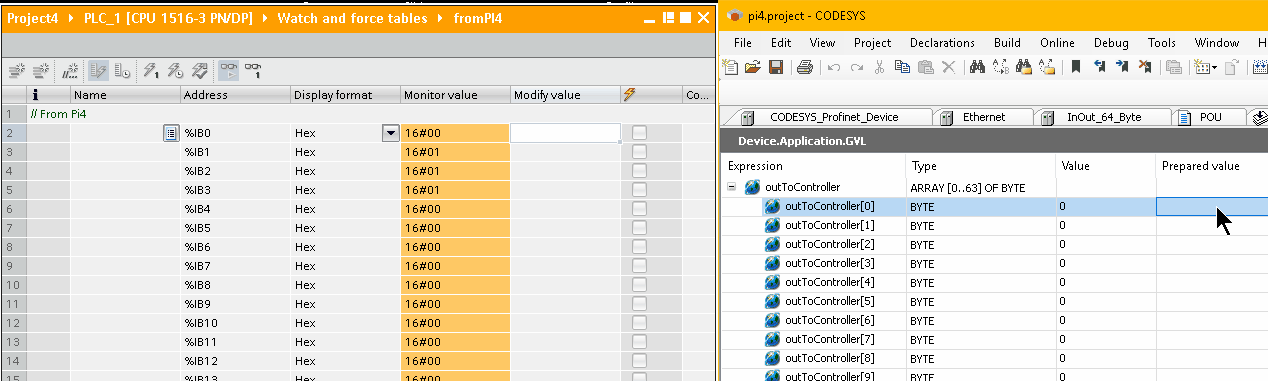Open the add-object dropdown arrow in CODESYS toolbar
Screen dimensions: 1268x381
coord(1214,68)
